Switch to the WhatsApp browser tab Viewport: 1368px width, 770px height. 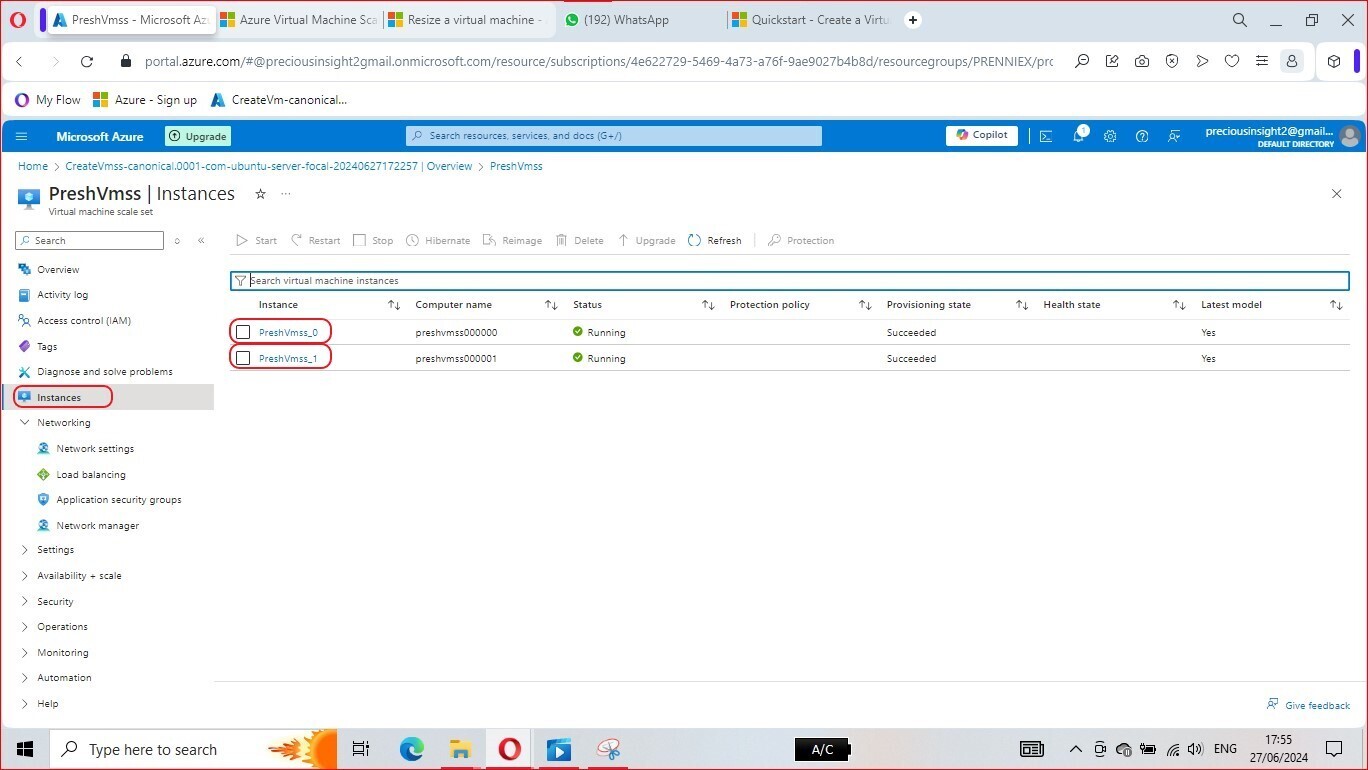click(x=626, y=20)
